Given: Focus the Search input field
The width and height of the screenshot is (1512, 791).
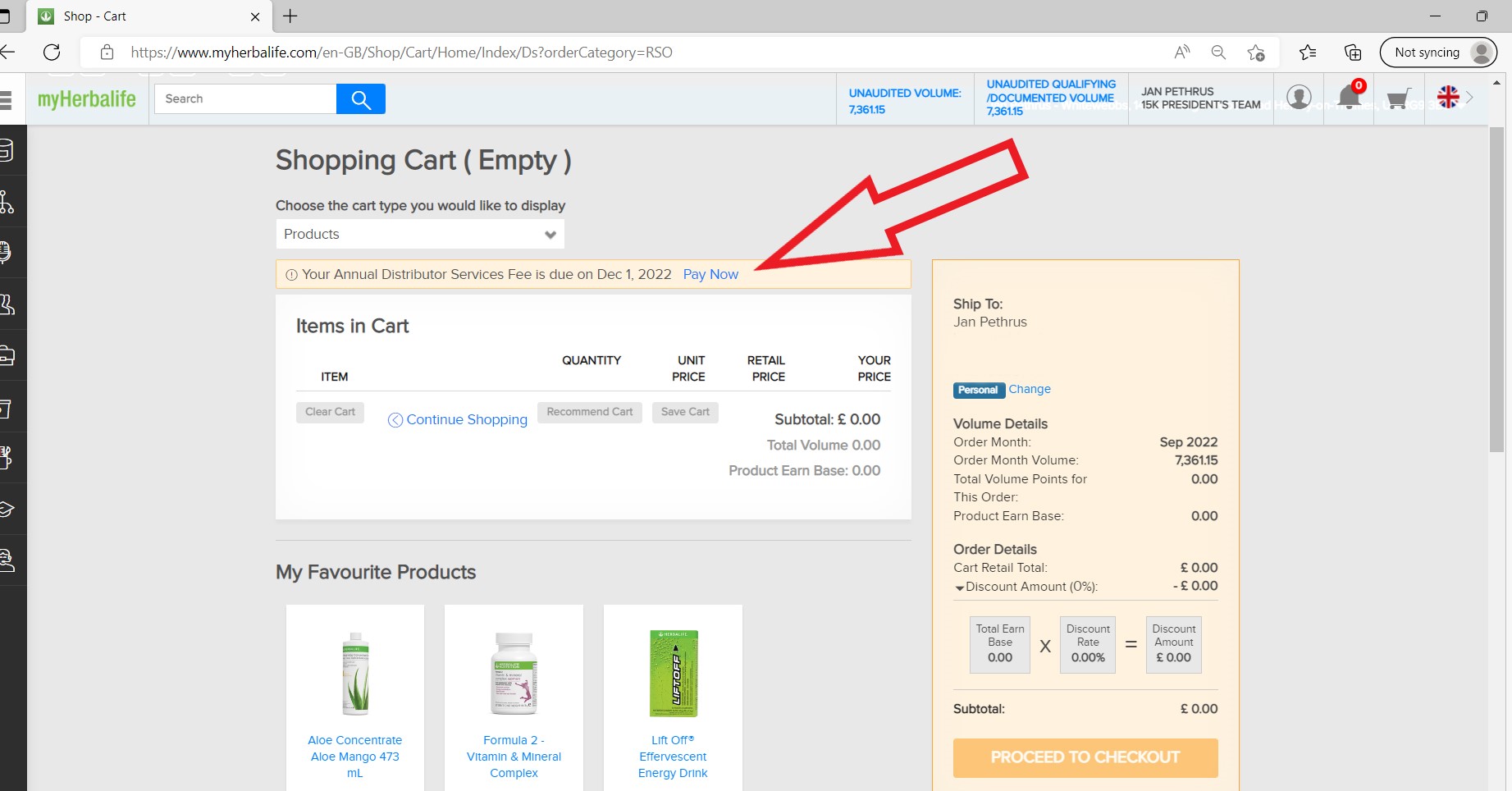Looking at the screenshot, I should pos(245,98).
